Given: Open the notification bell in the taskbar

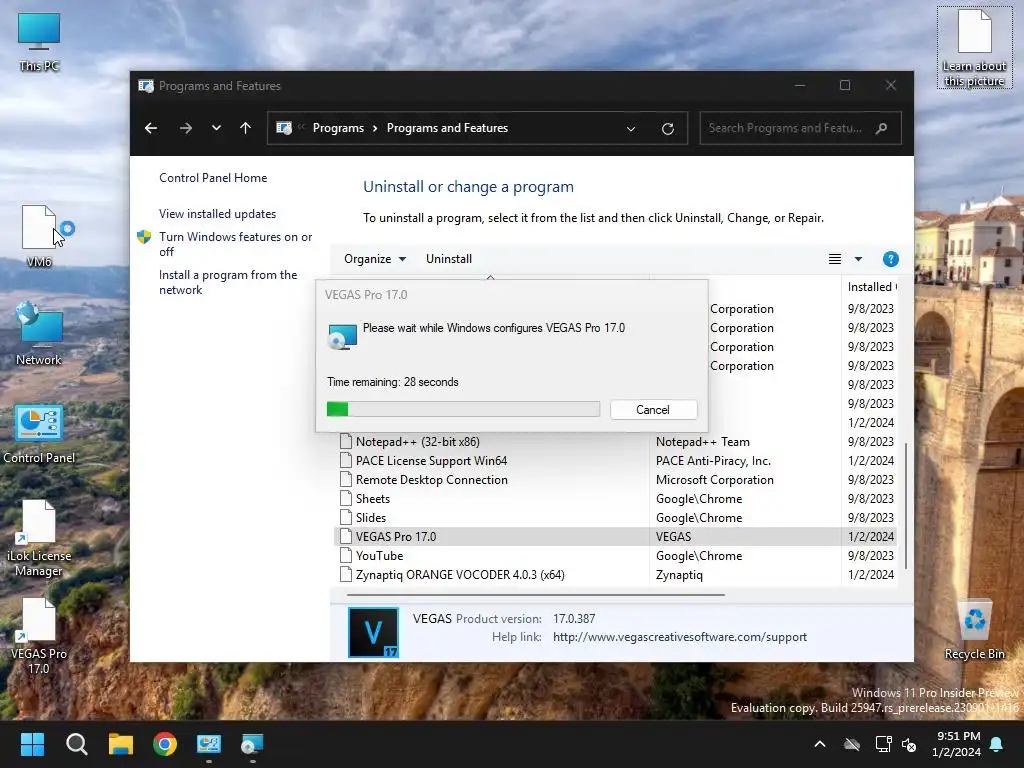Looking at the screenshot, I should (997, 744).
